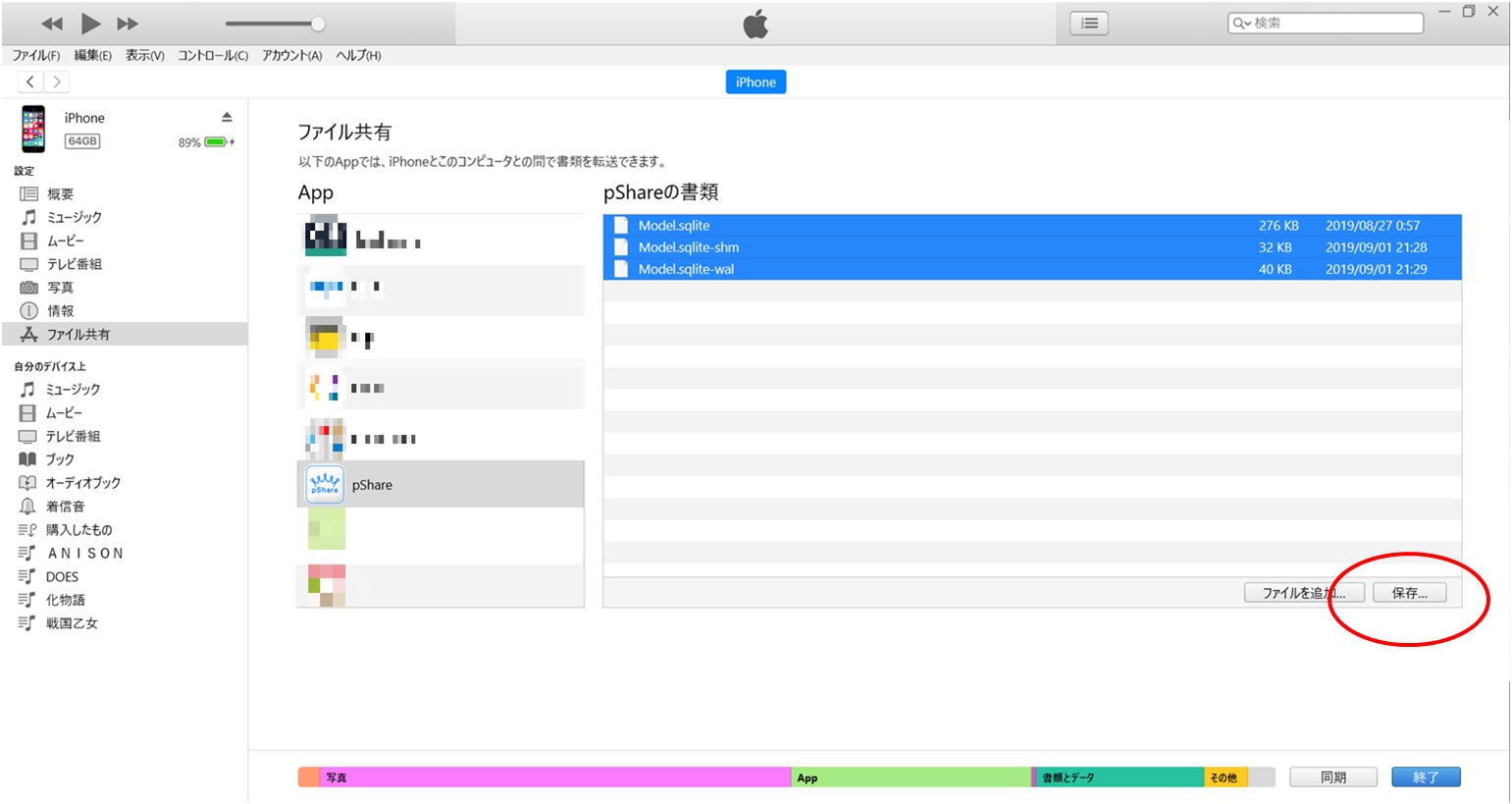1512x804 pixels.
Task: Select the Model.sqlite-shm file
Action: click(1032, 247)
